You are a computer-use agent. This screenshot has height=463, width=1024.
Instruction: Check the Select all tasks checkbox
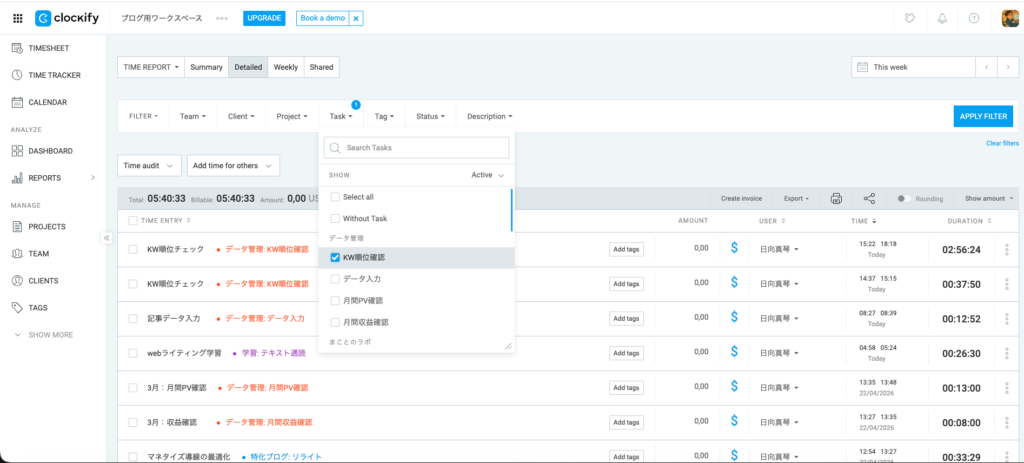pos(335,197)
